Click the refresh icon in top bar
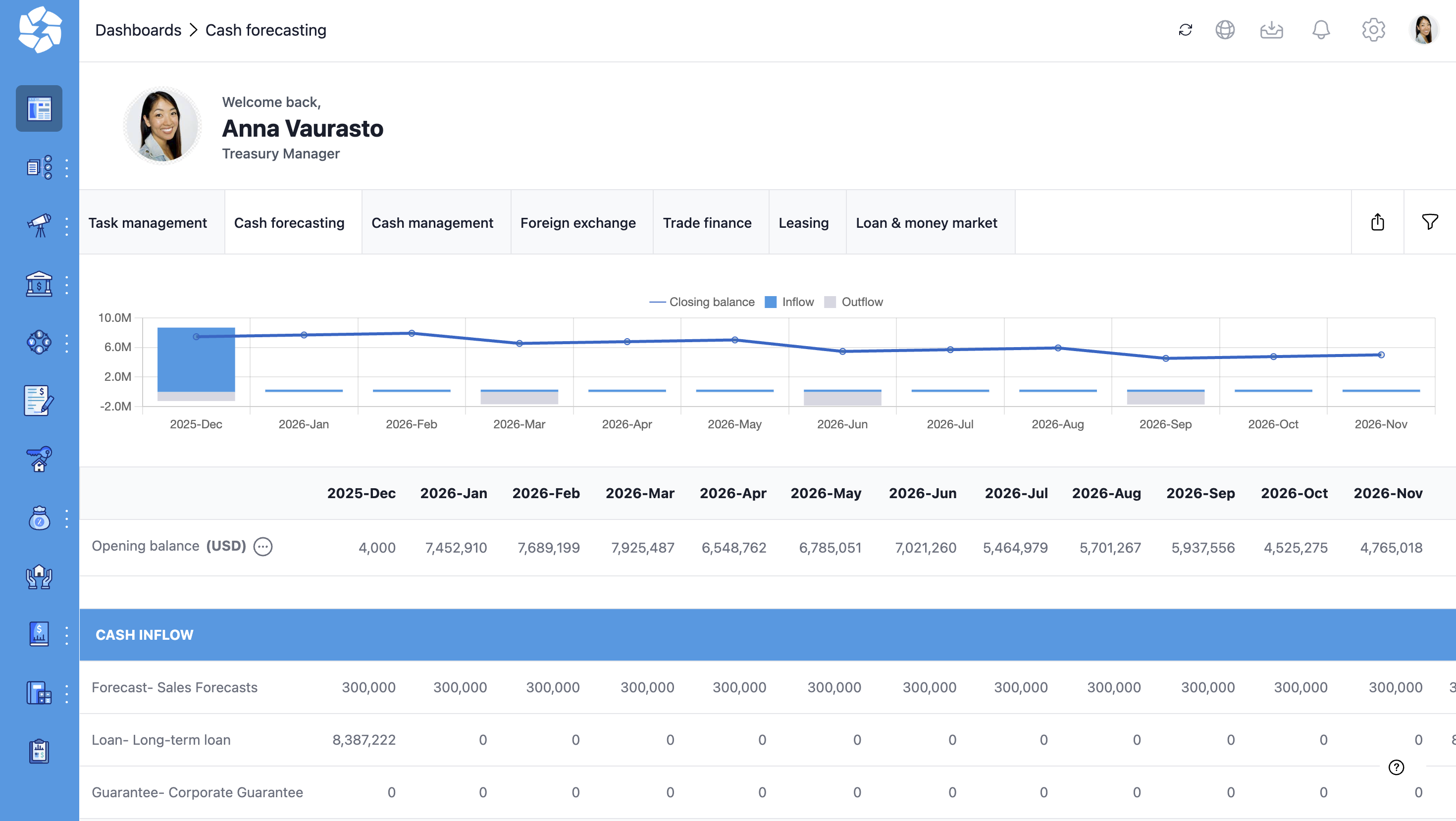The width and height of the screenshot is (1456, 821). tap(1185, 30)
